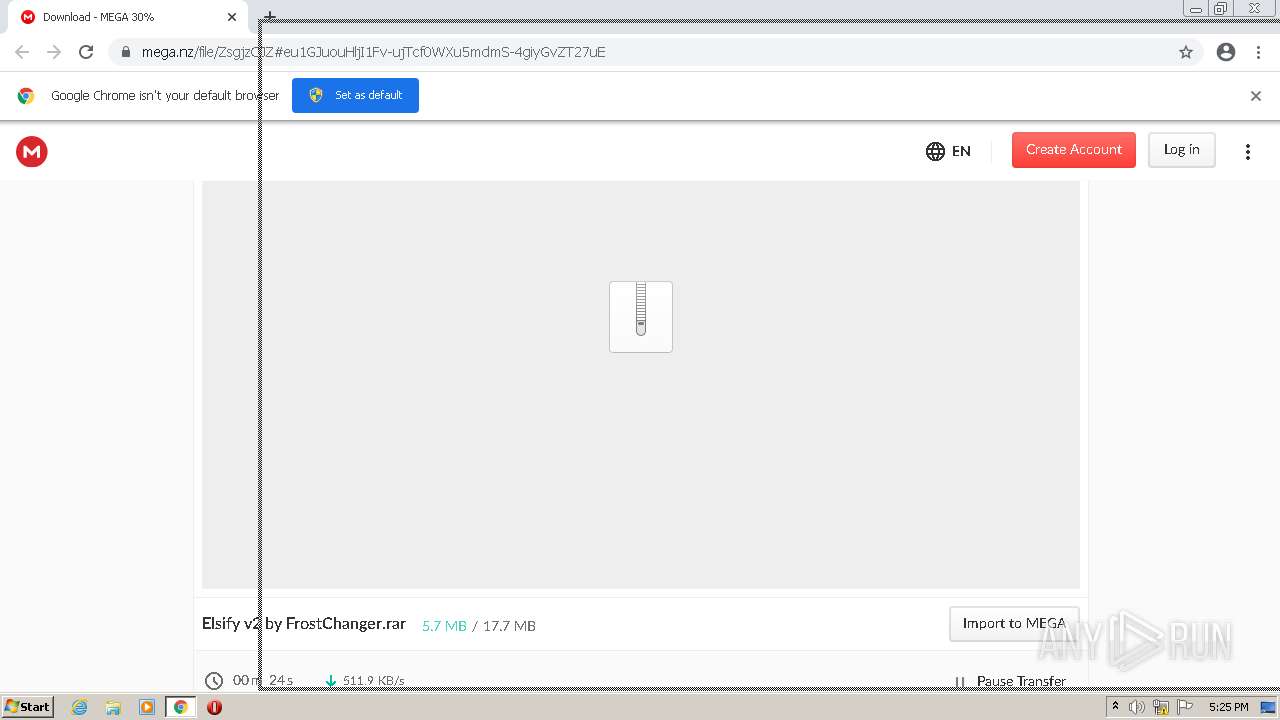Click the forward navigation arrow
The width and height of the screenshot is (1280, 720).
point(54,52)
